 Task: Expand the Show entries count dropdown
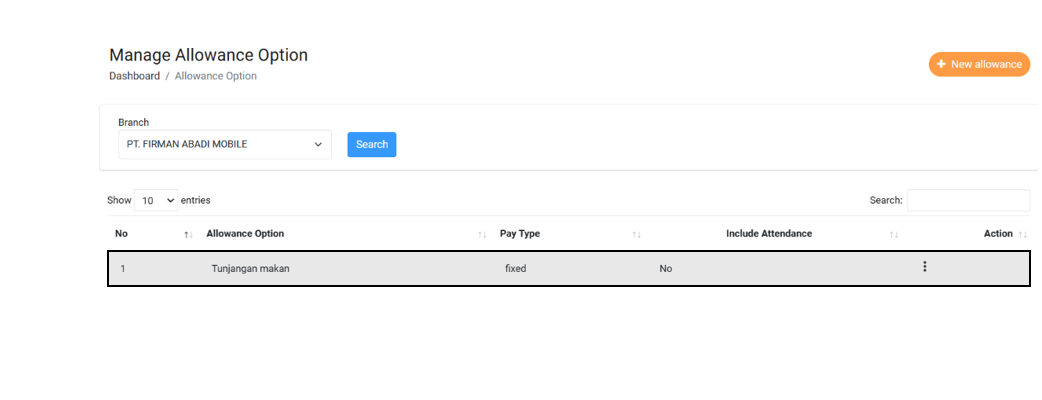156,200
